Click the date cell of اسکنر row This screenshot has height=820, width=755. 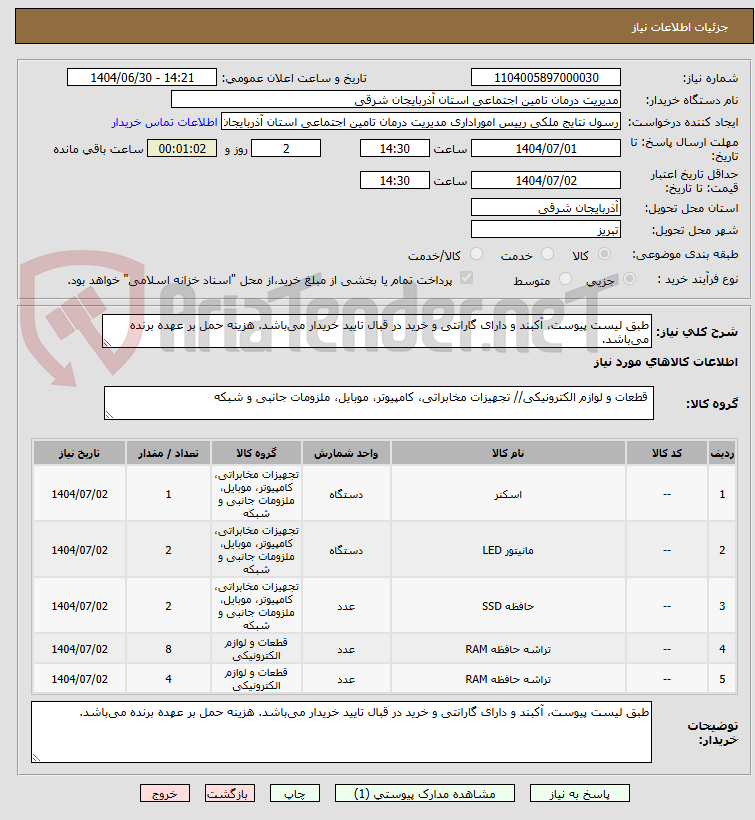[x=79, y=494]
